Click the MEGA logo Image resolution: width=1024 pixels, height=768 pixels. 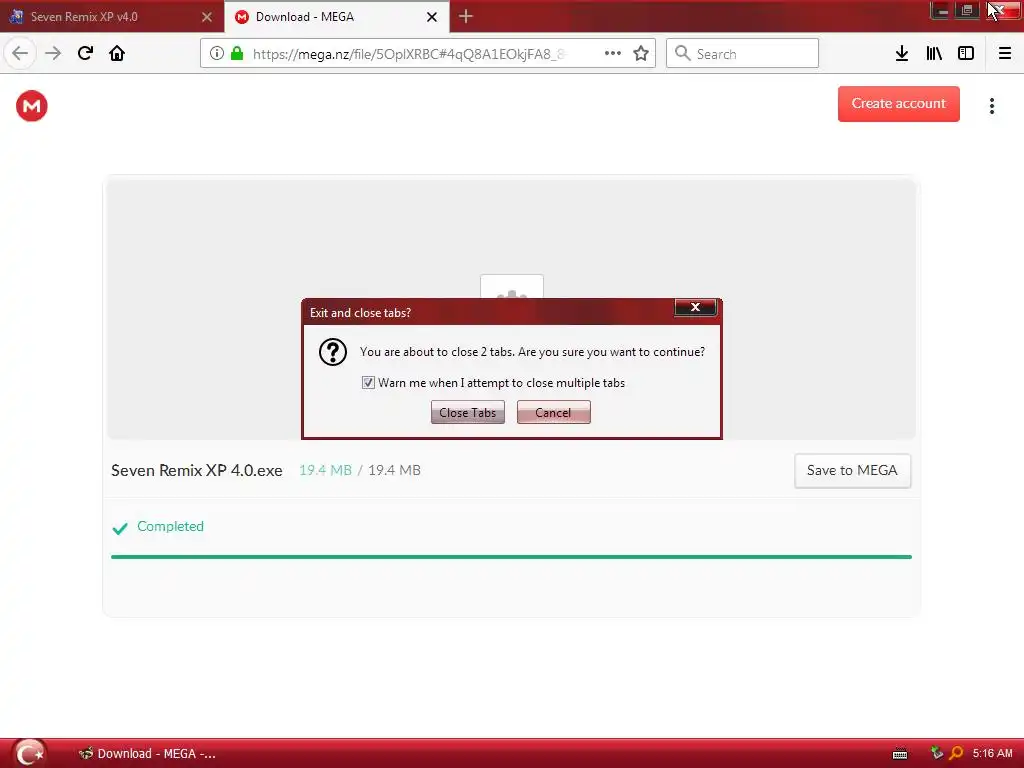point(31,106)
